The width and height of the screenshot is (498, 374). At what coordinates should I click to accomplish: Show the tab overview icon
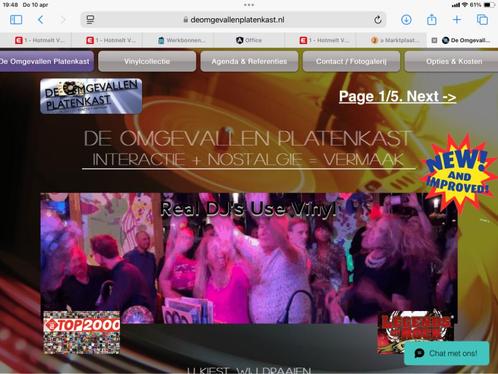482,20
